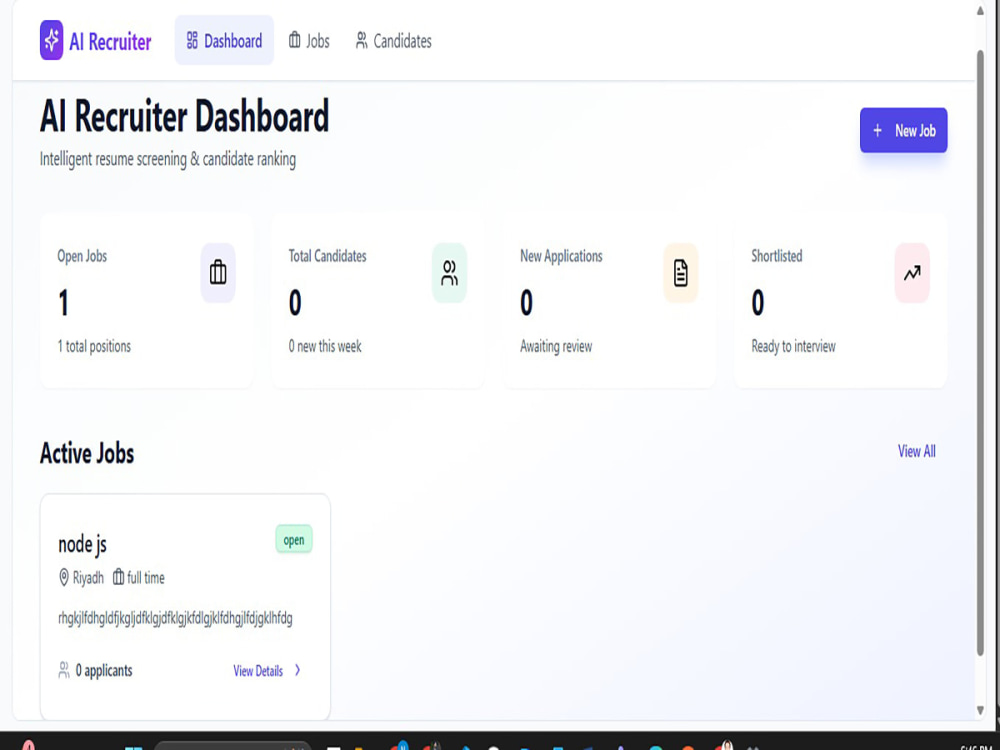Click the Shortlisted trending arrow icon
1000x750 pixels.
tap(912, 272)
